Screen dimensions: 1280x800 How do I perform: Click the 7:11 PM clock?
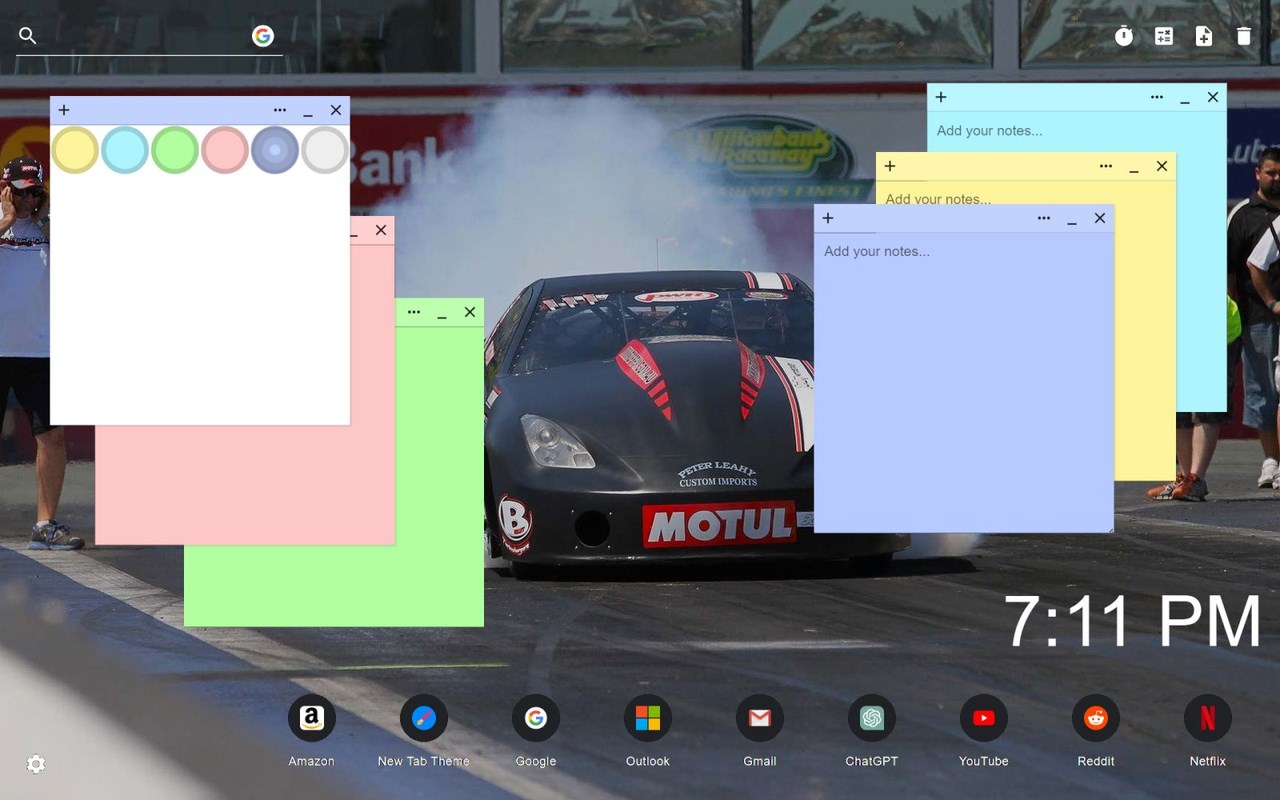point(1132,622)
